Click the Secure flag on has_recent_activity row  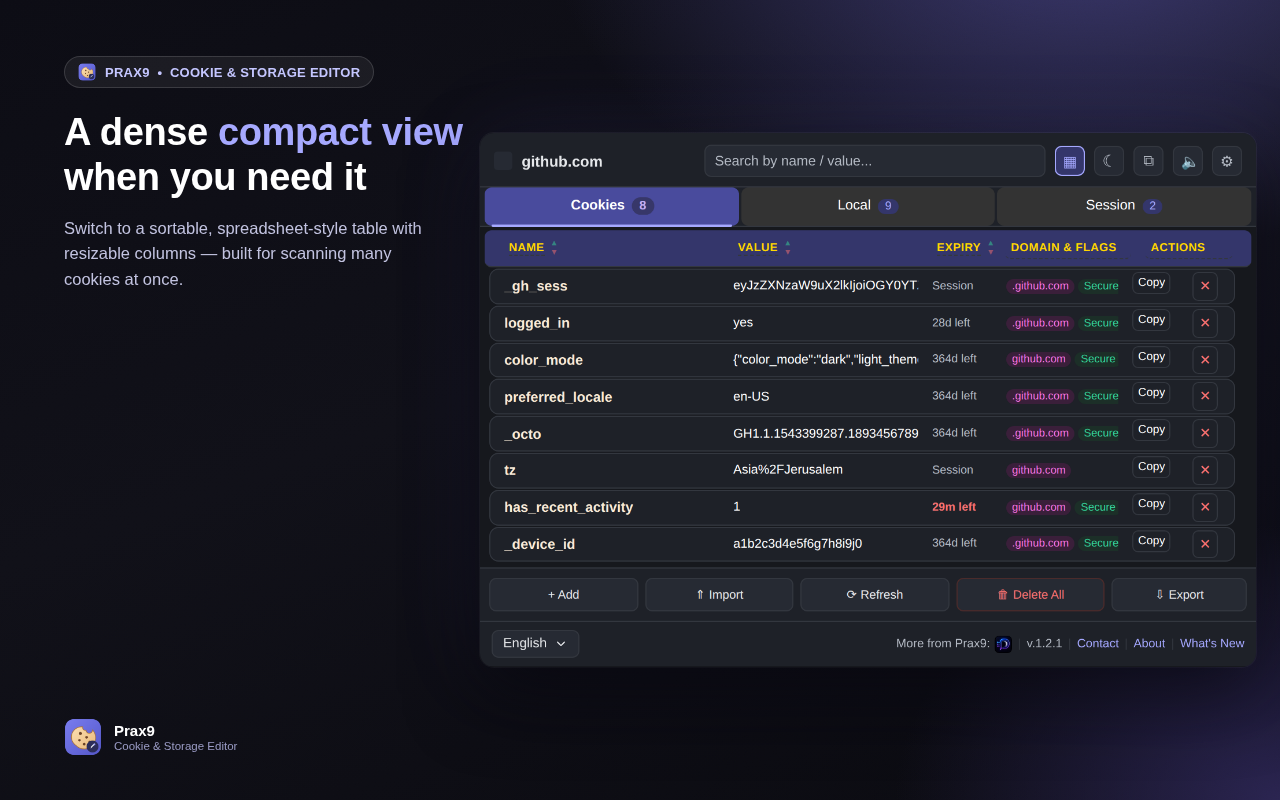click(x=1097, y=507)
